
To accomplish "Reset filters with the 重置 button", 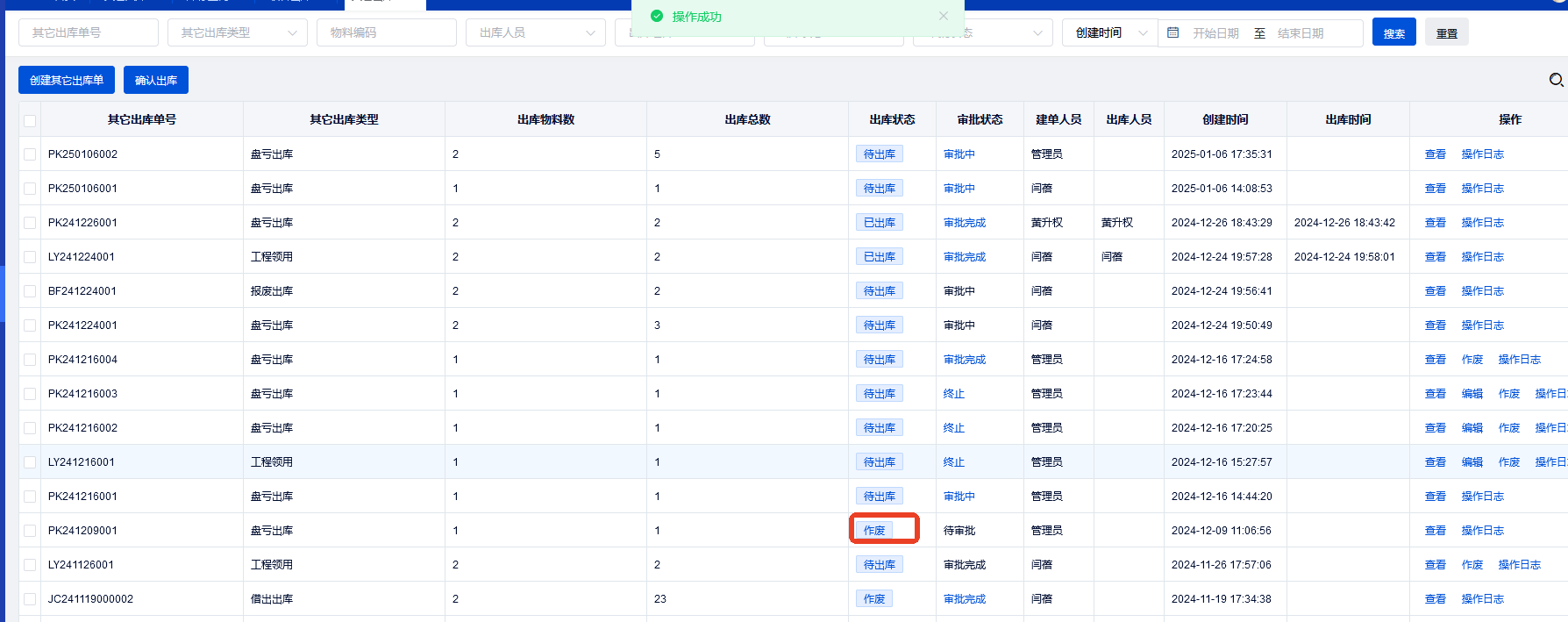I will pyautogui.click(x=1446, y=32).
